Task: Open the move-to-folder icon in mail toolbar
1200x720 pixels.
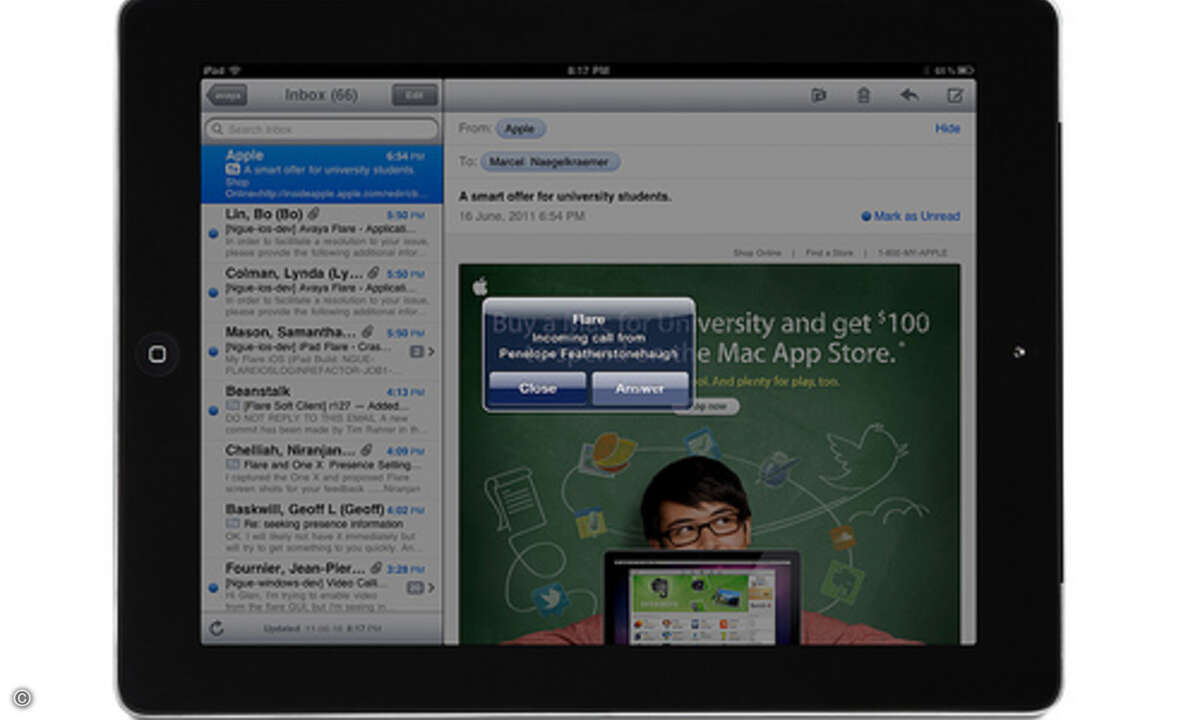Action: [819, 95]
